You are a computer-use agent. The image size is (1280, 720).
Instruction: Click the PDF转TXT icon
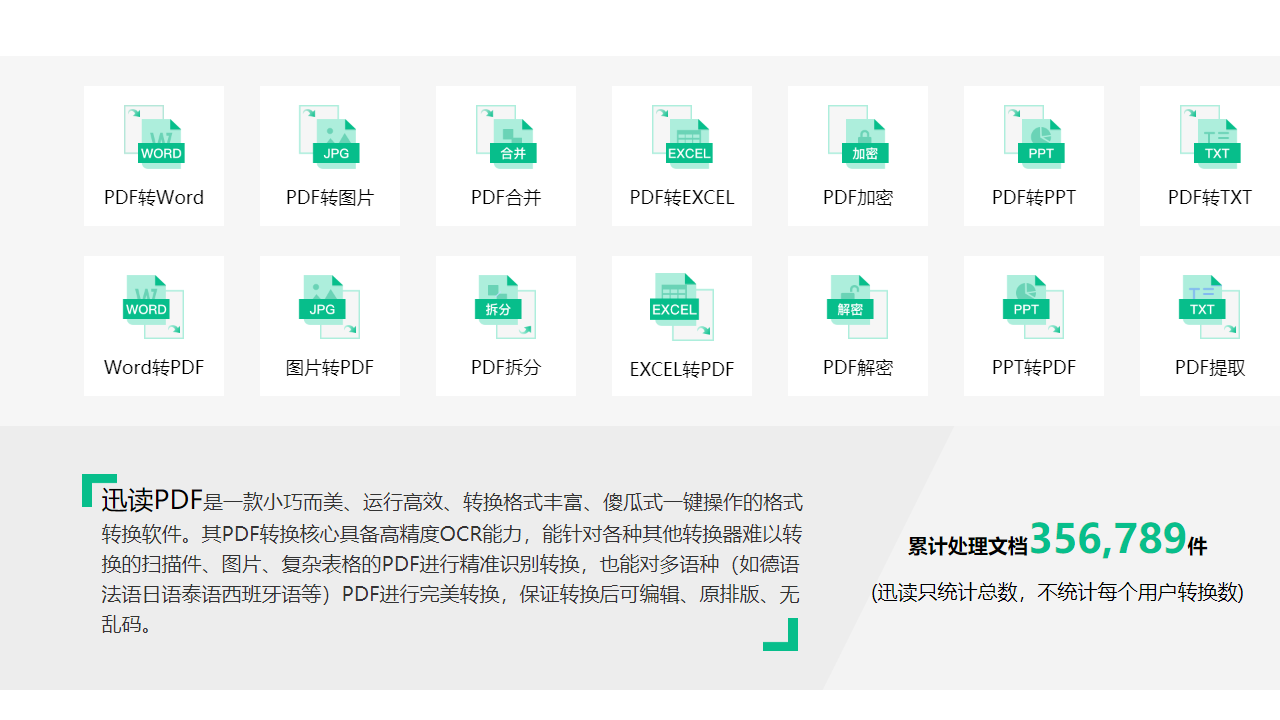(x=1210, y=137)
